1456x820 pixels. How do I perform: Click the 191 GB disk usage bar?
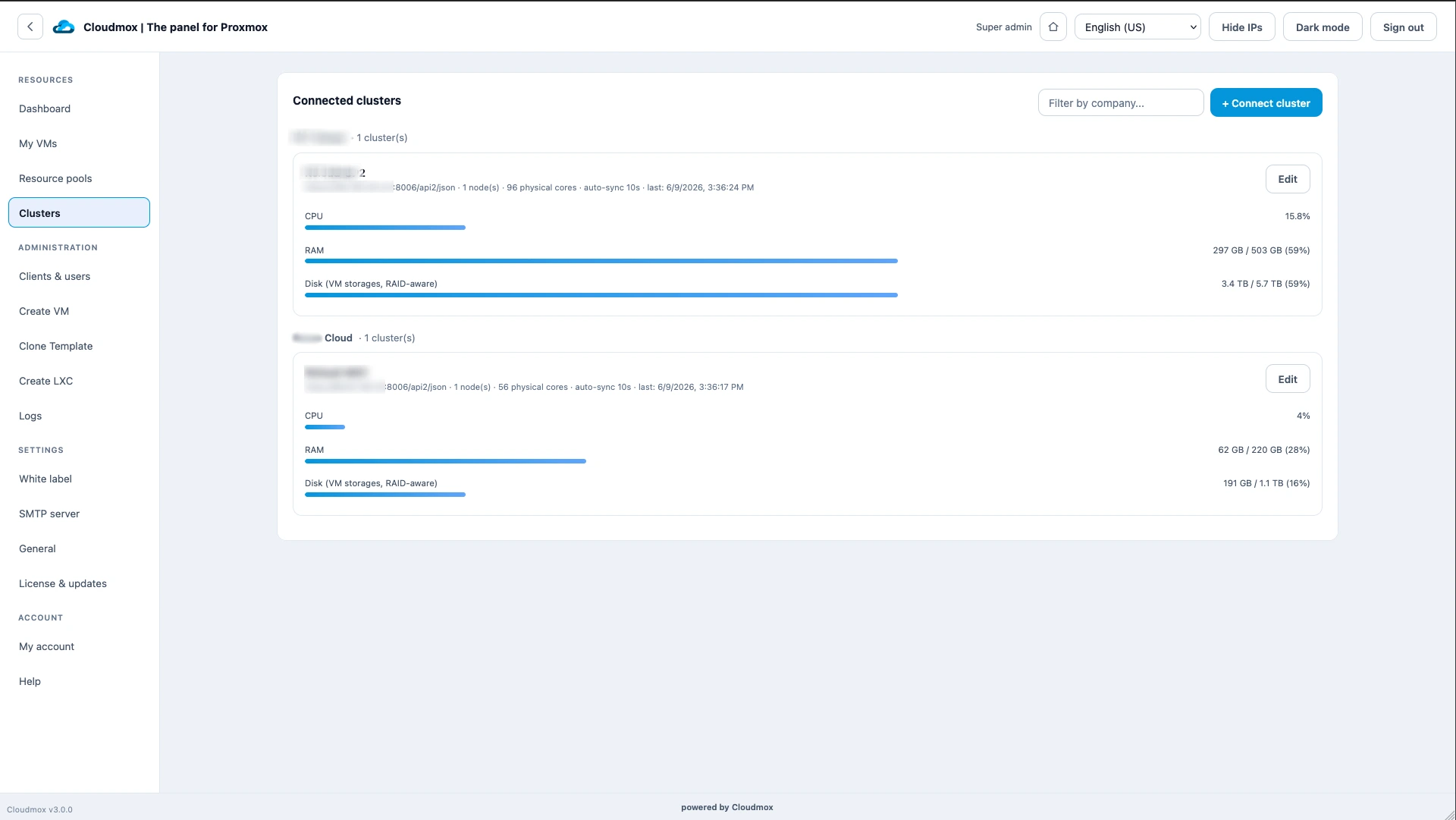tap(385, 495)
